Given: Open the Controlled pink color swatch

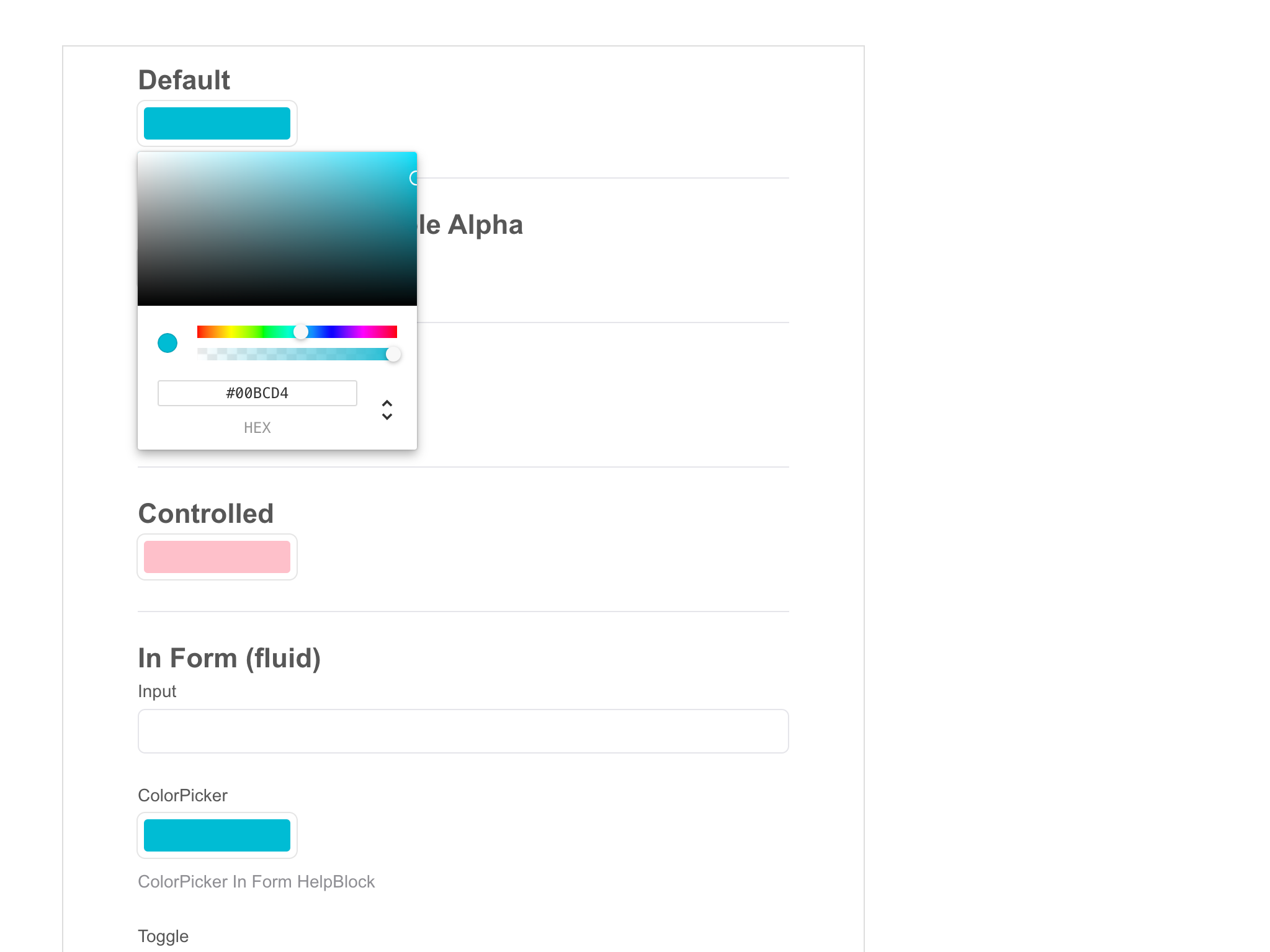Looking at the screenshot, I should (x=217, y=557).
